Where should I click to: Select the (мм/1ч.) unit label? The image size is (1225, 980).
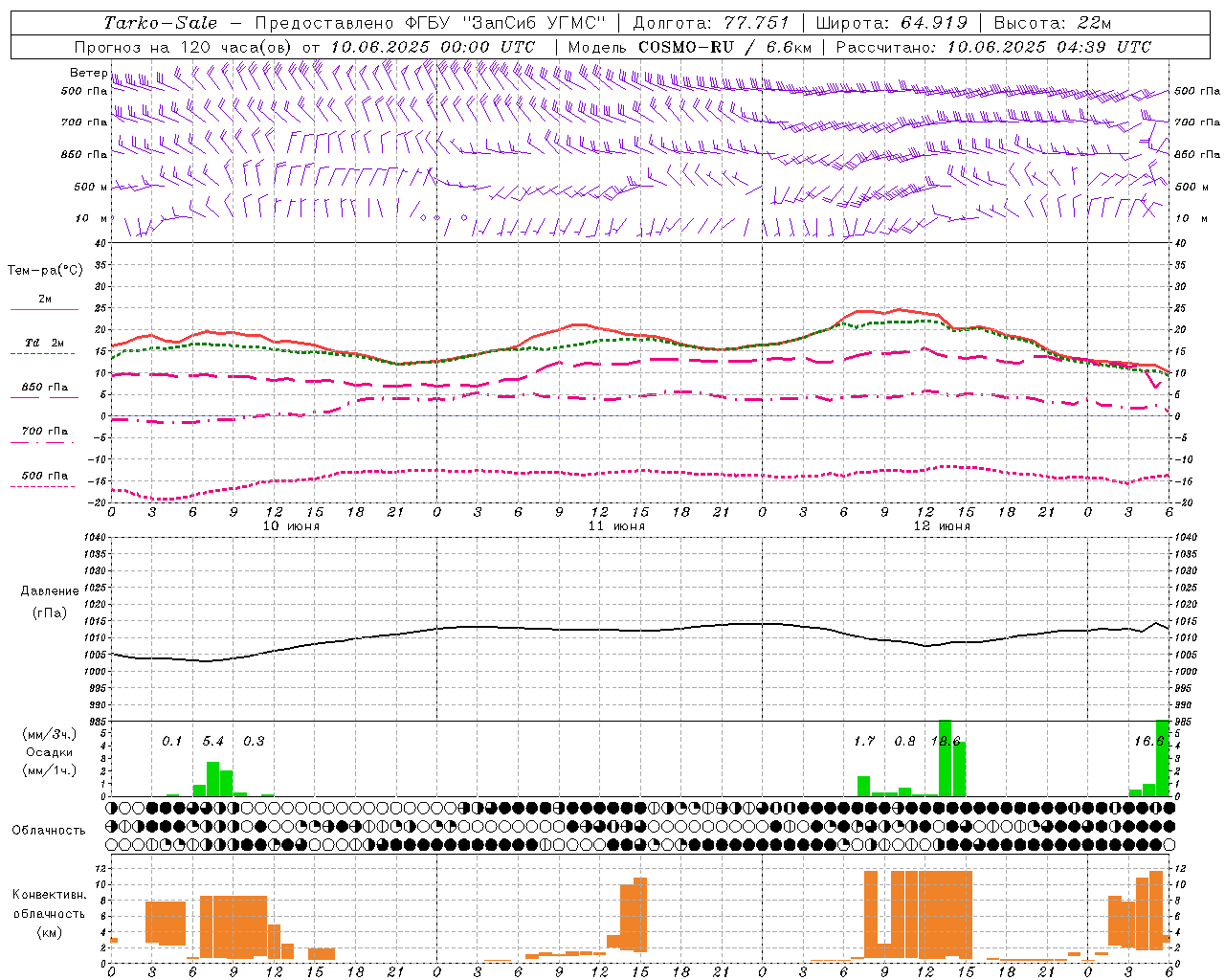[x=50, y=770]
